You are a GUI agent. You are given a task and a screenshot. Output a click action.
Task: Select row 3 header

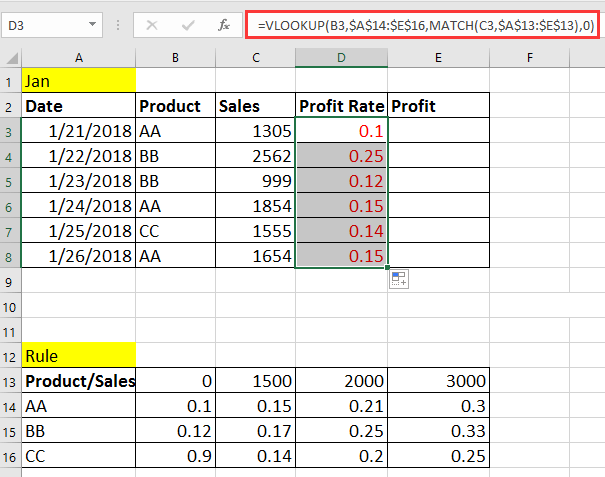pos(10,132)
